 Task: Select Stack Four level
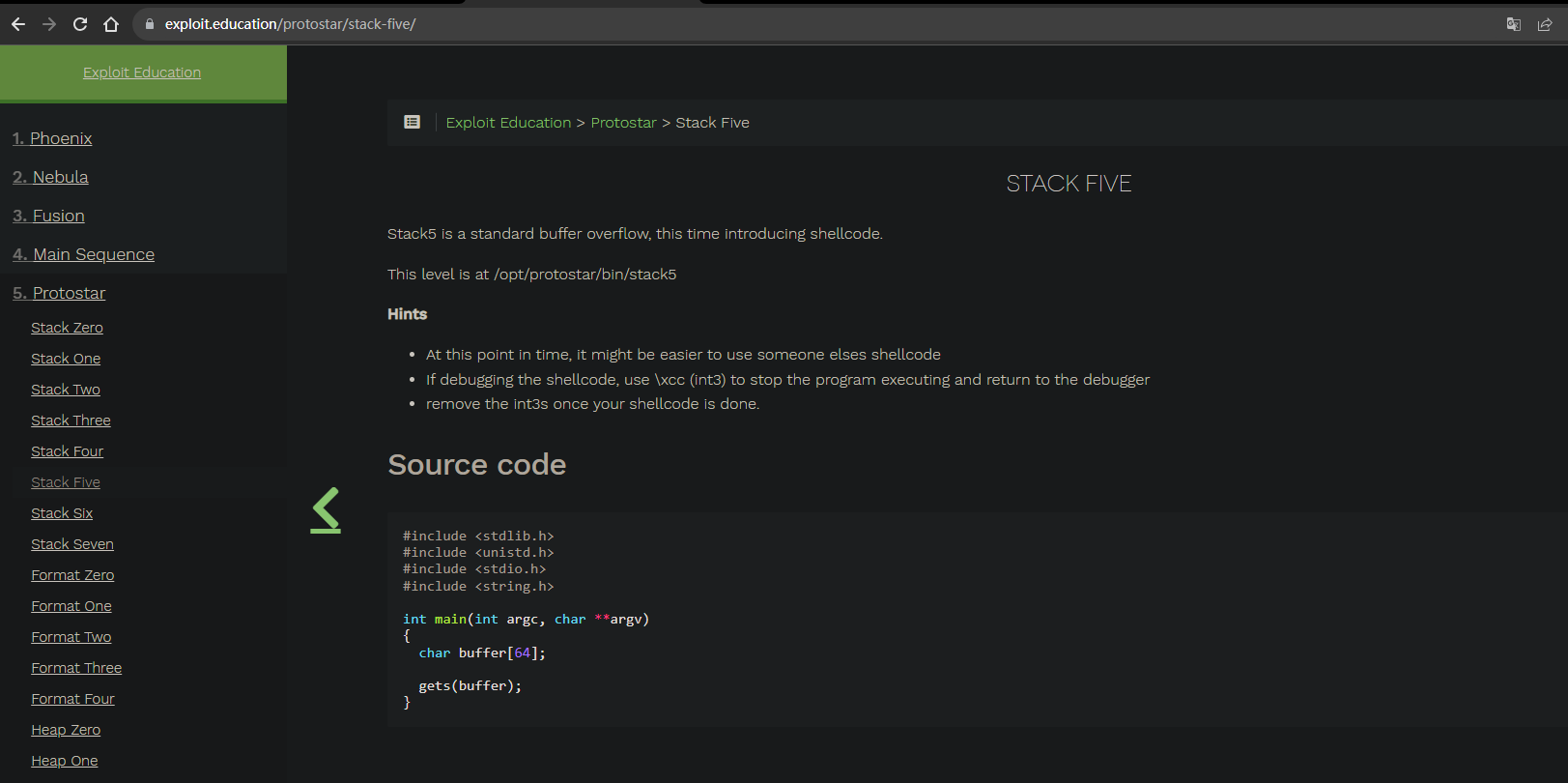click(x=67, y=451)
